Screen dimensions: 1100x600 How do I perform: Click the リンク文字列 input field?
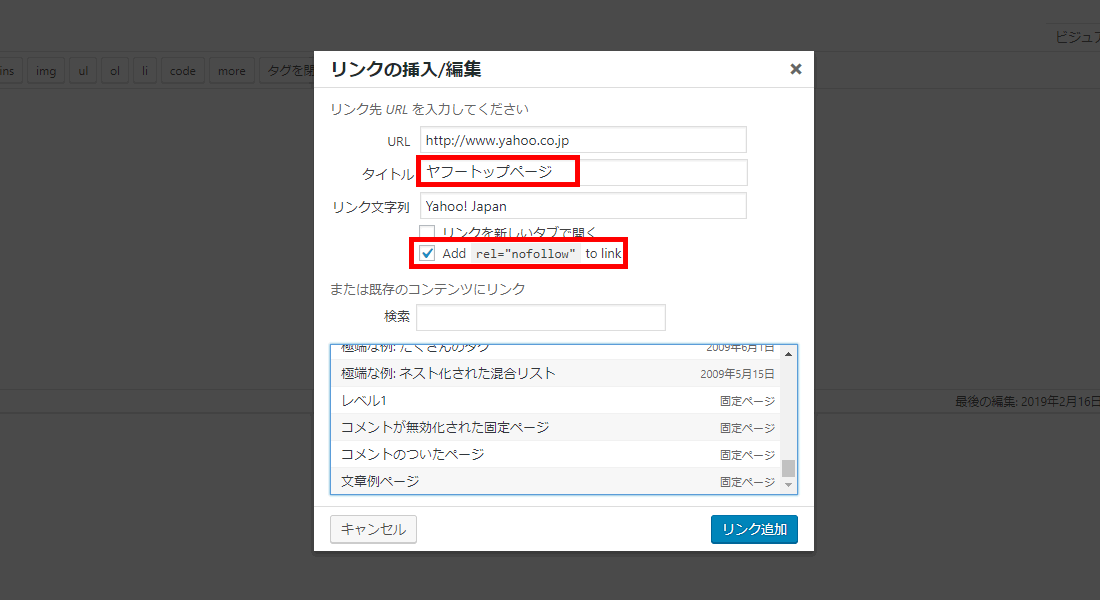[x=583, y=206]
